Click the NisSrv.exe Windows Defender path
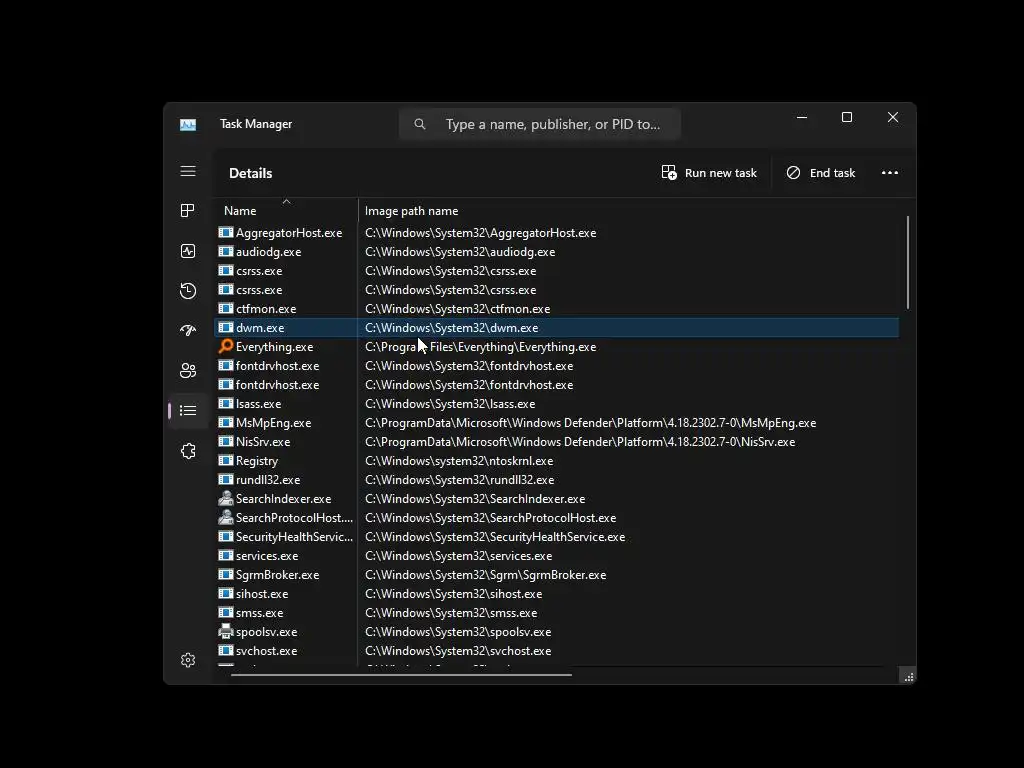Screen dimensions: 1024x768 [x=580, y=442]
